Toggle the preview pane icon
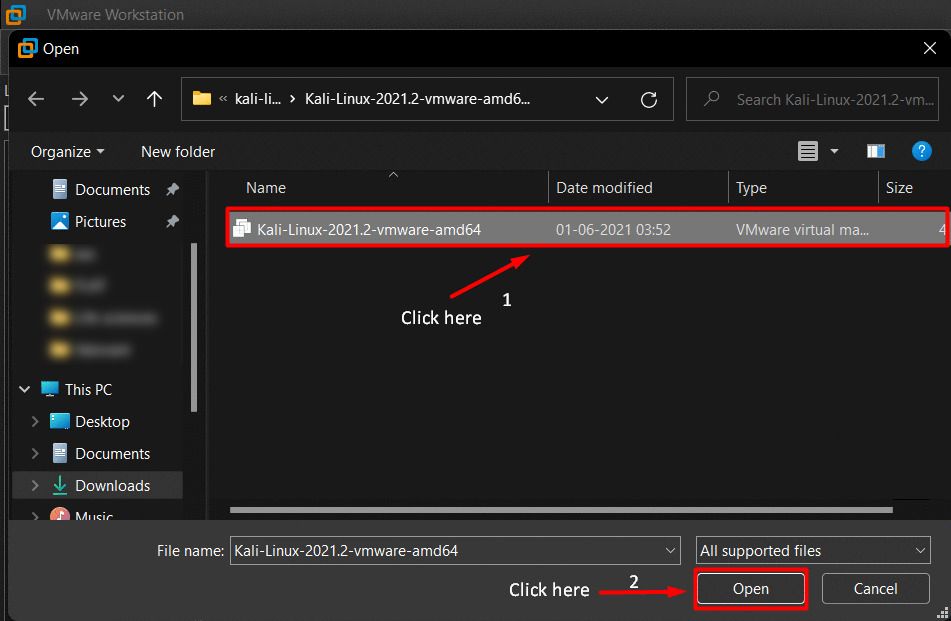 coord(876,151)
